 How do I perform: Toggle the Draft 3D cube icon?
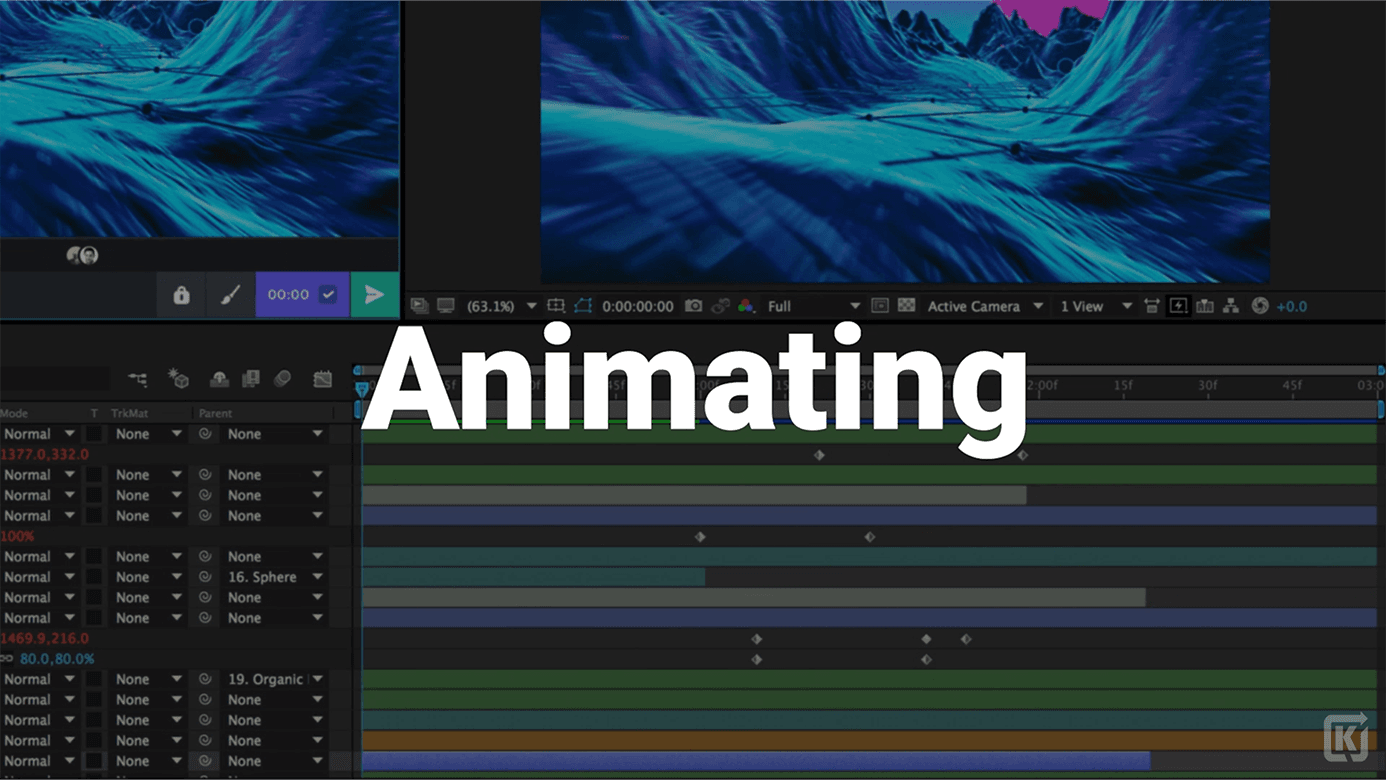pyautogui.click(x=178, y=378)
